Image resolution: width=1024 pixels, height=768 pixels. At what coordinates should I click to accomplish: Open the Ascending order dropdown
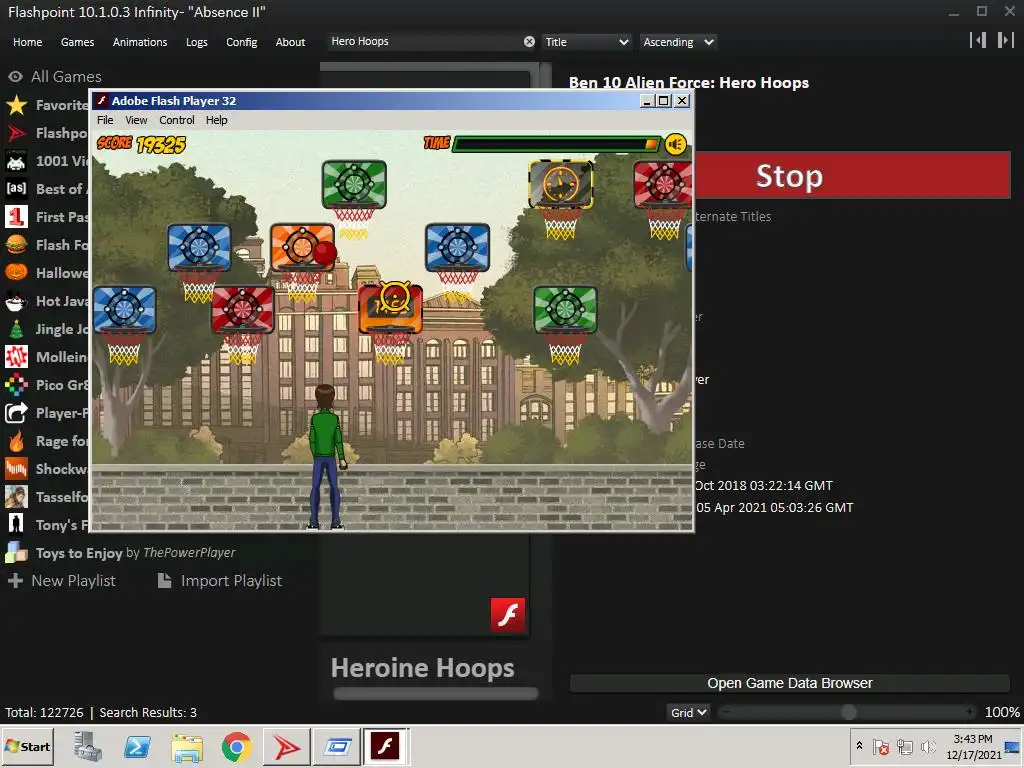click(x=678, y=42)
